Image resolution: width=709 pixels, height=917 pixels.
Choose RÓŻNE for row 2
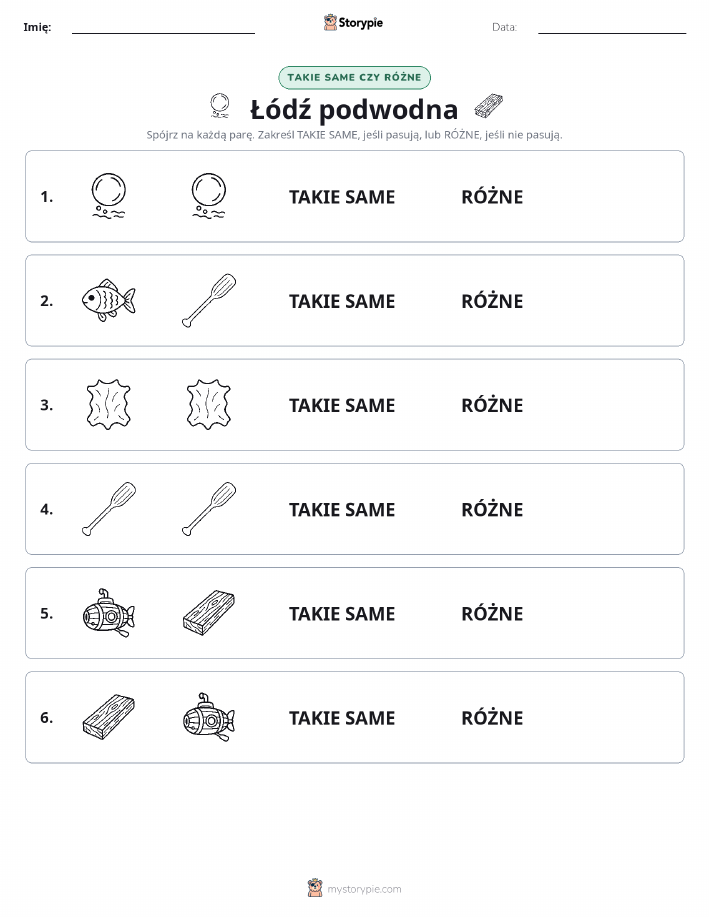pyautogui.click(x=492, y=301)
